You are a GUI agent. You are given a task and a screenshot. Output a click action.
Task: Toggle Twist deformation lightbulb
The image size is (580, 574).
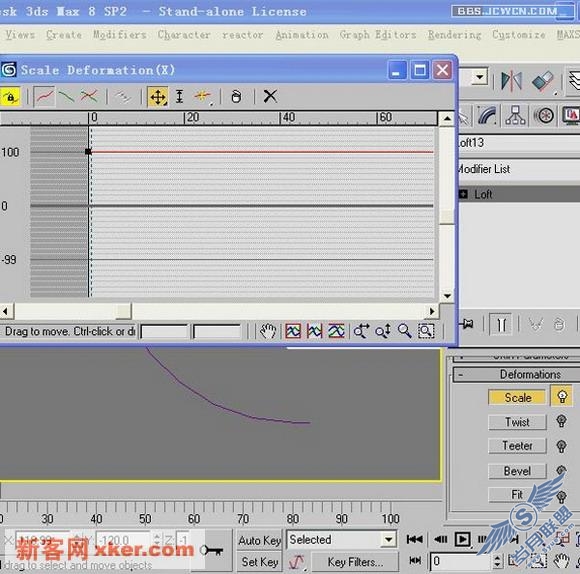pos(562,422)
